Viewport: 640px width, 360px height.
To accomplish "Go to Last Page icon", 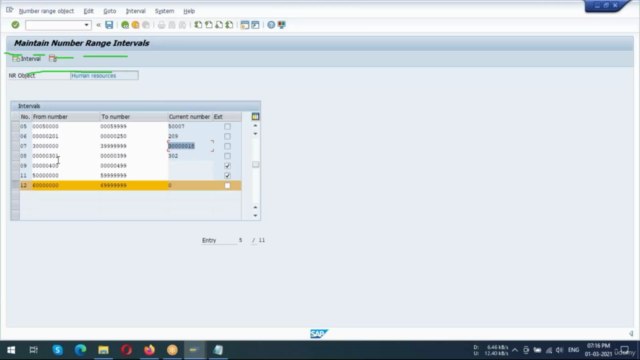I will 229,25.
